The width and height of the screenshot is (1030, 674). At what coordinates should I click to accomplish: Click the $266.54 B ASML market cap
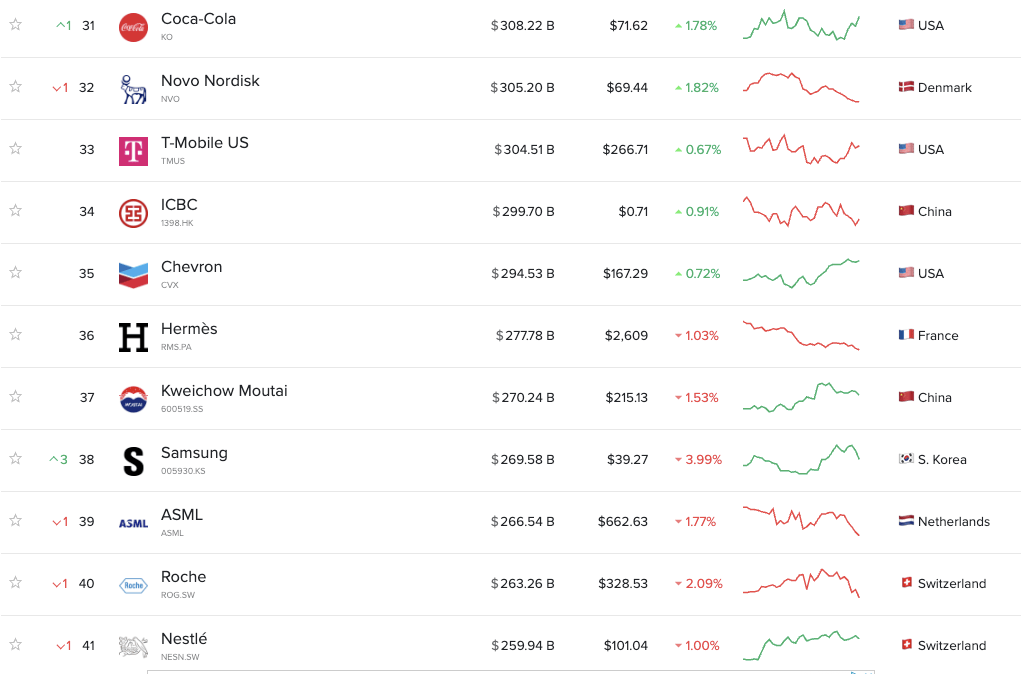pos(523,522)
